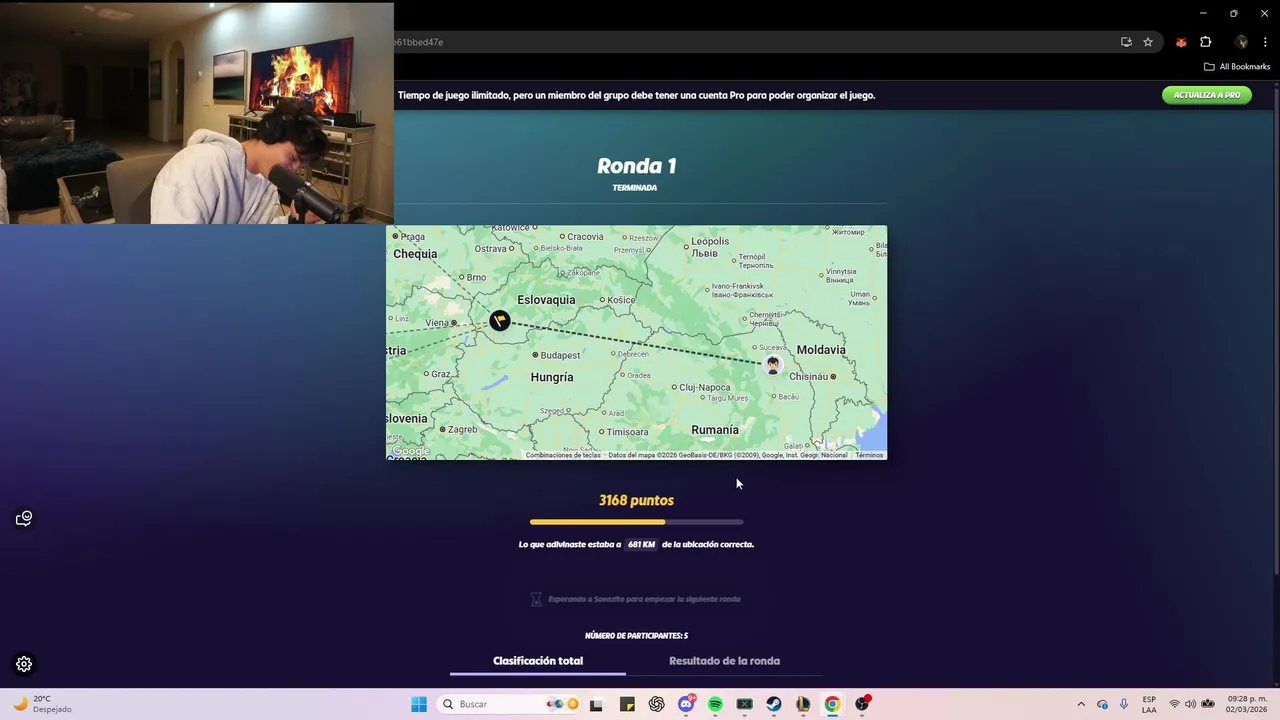Switch to Clasificación total tab
Viewport: 1280px width, 720px height.
pos(538,661)
